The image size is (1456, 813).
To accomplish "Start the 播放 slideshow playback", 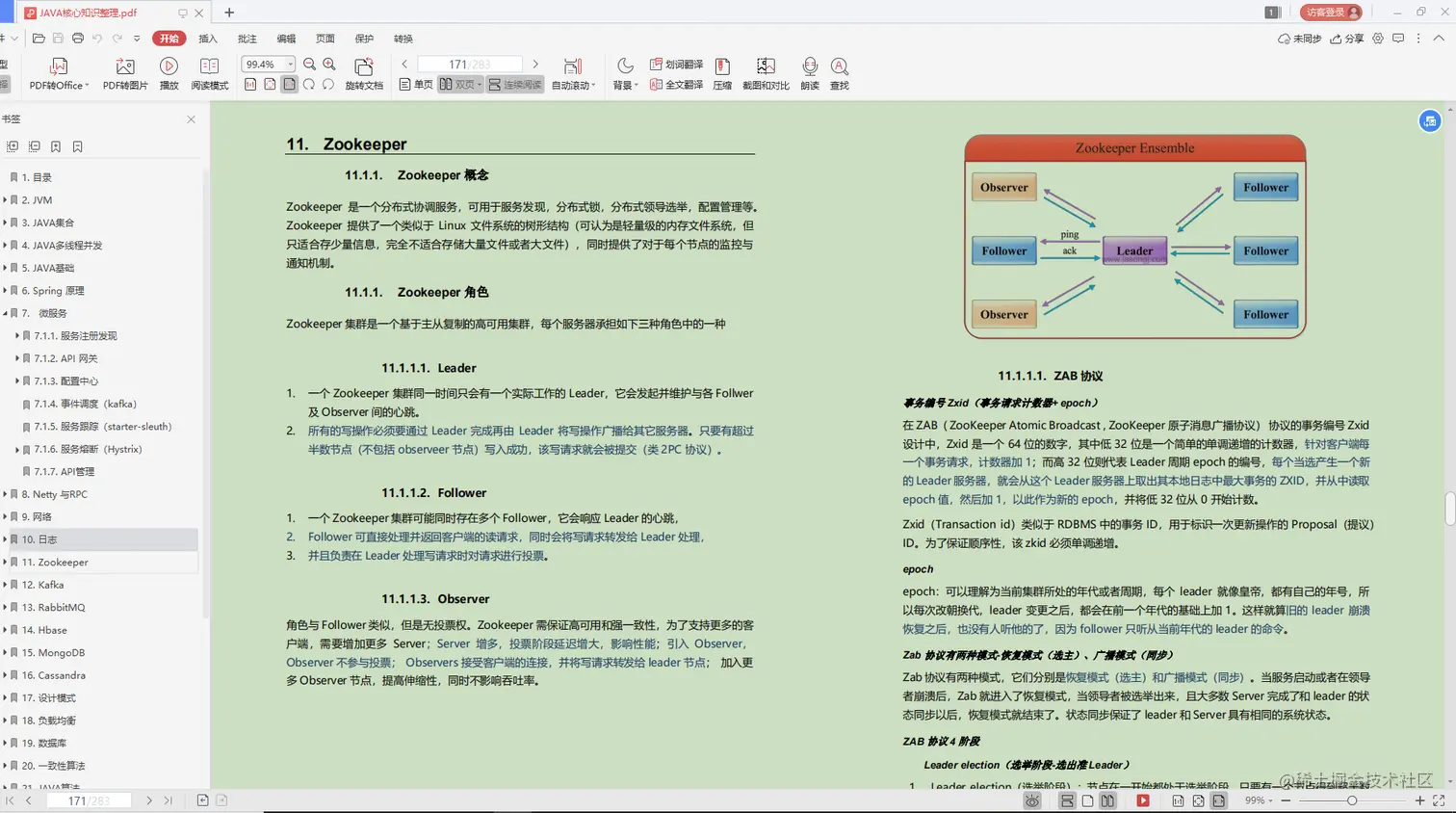I will coord(167,70).
